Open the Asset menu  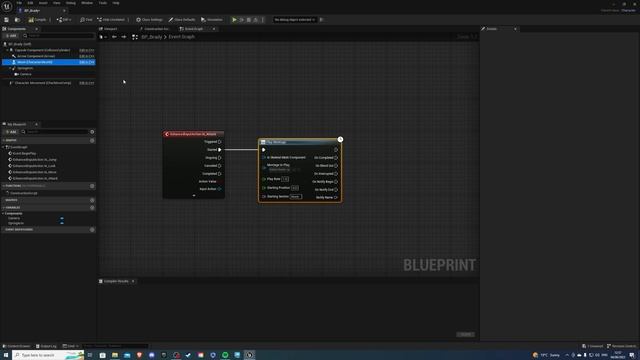pos(43,3)
